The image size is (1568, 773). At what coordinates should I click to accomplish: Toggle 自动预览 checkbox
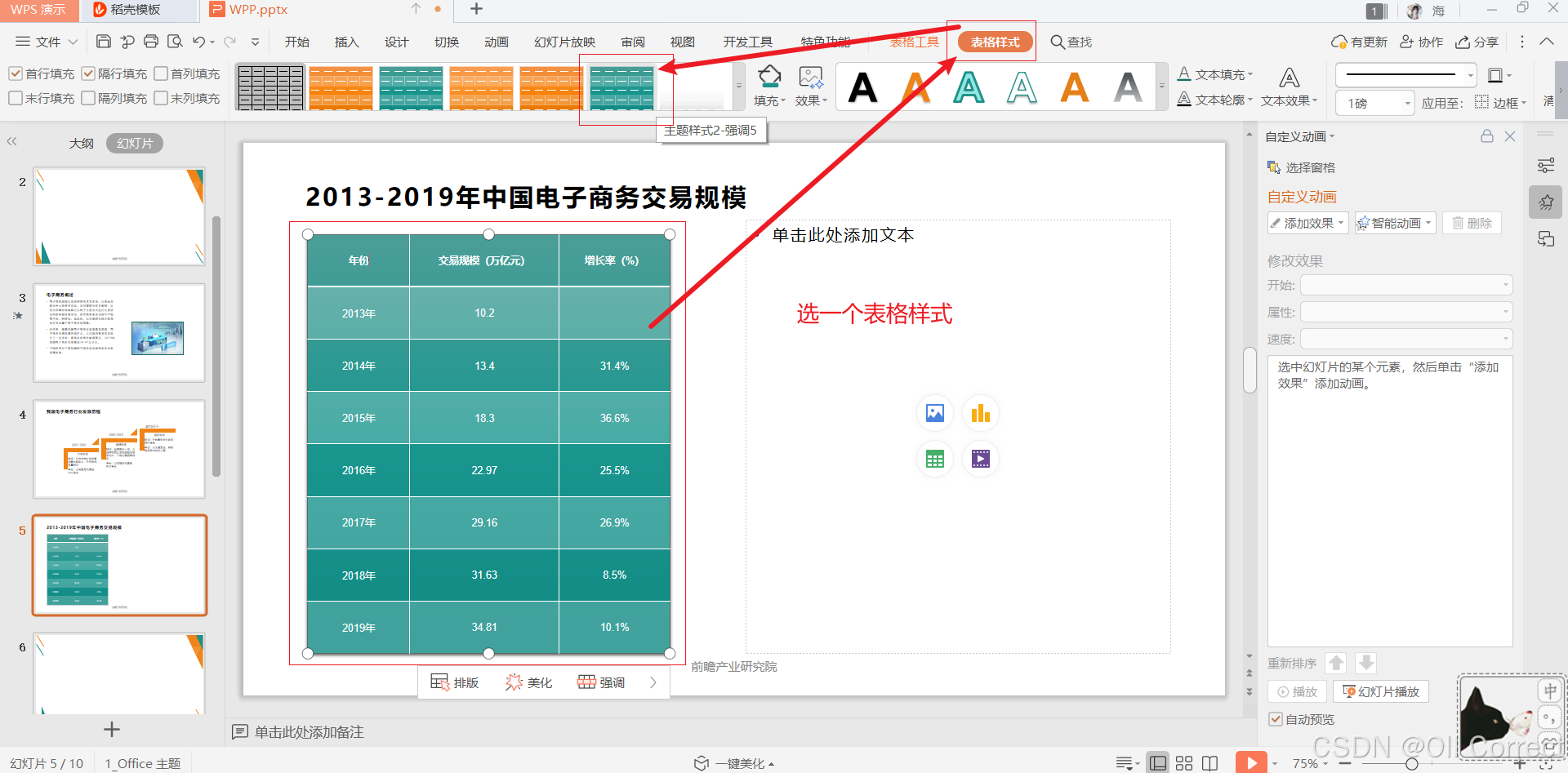pos(1276,719)
